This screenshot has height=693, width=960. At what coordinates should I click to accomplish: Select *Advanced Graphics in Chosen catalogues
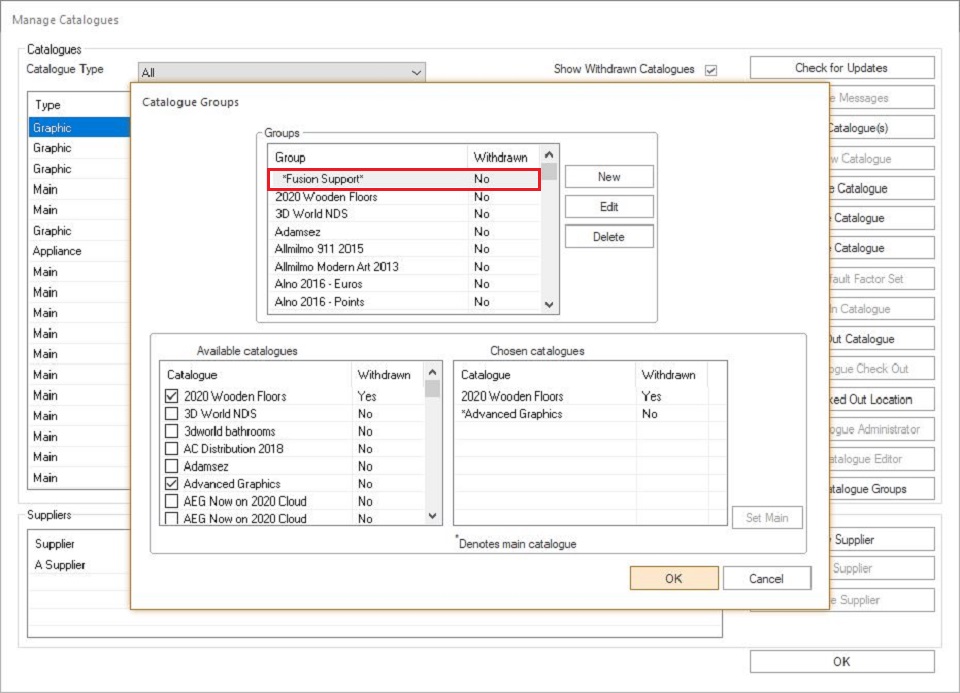click(590, 414)
